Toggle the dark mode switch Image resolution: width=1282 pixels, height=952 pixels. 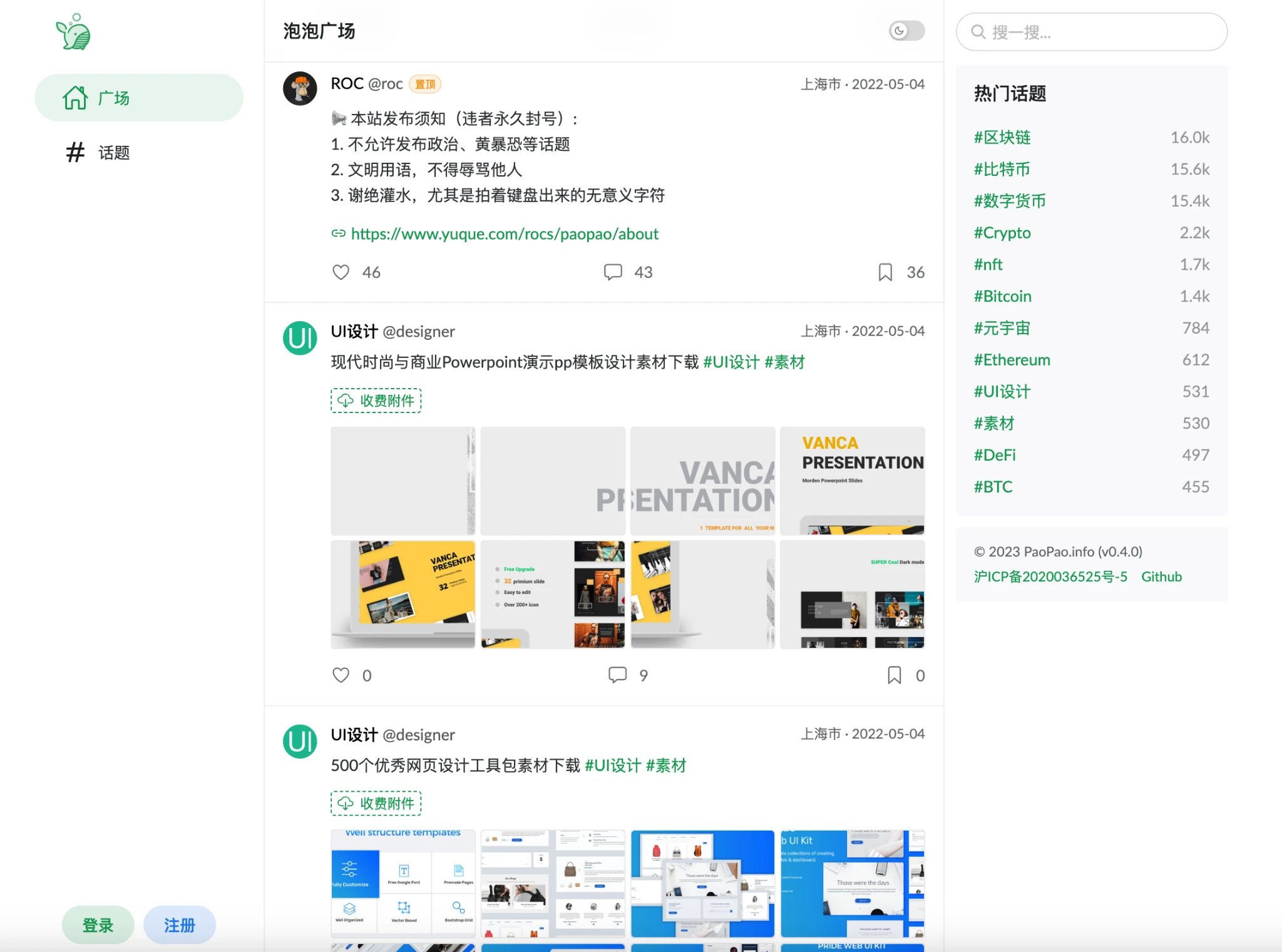[x=906, y=31]
